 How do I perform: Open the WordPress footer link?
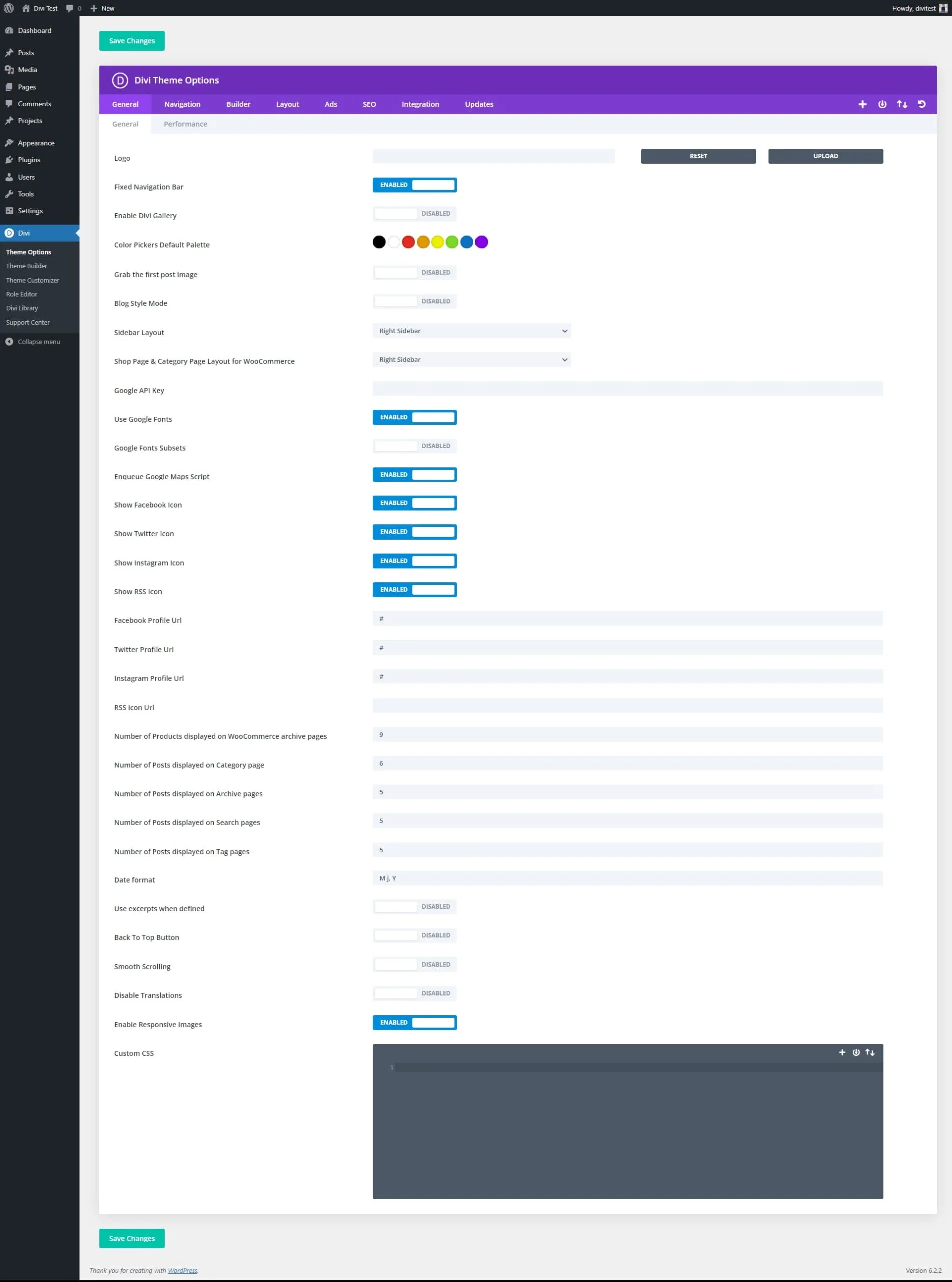tap(183, 1271)
